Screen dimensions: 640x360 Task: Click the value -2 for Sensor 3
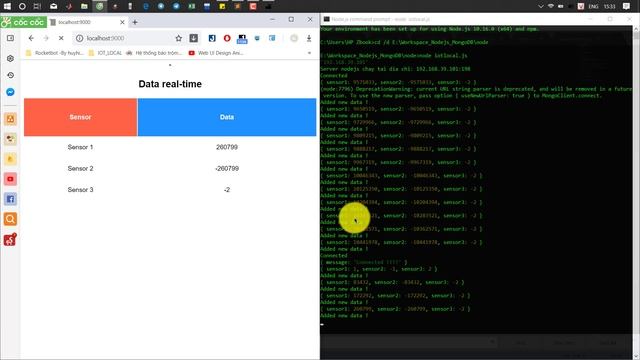pyautogui.click(x=227, y=189)
